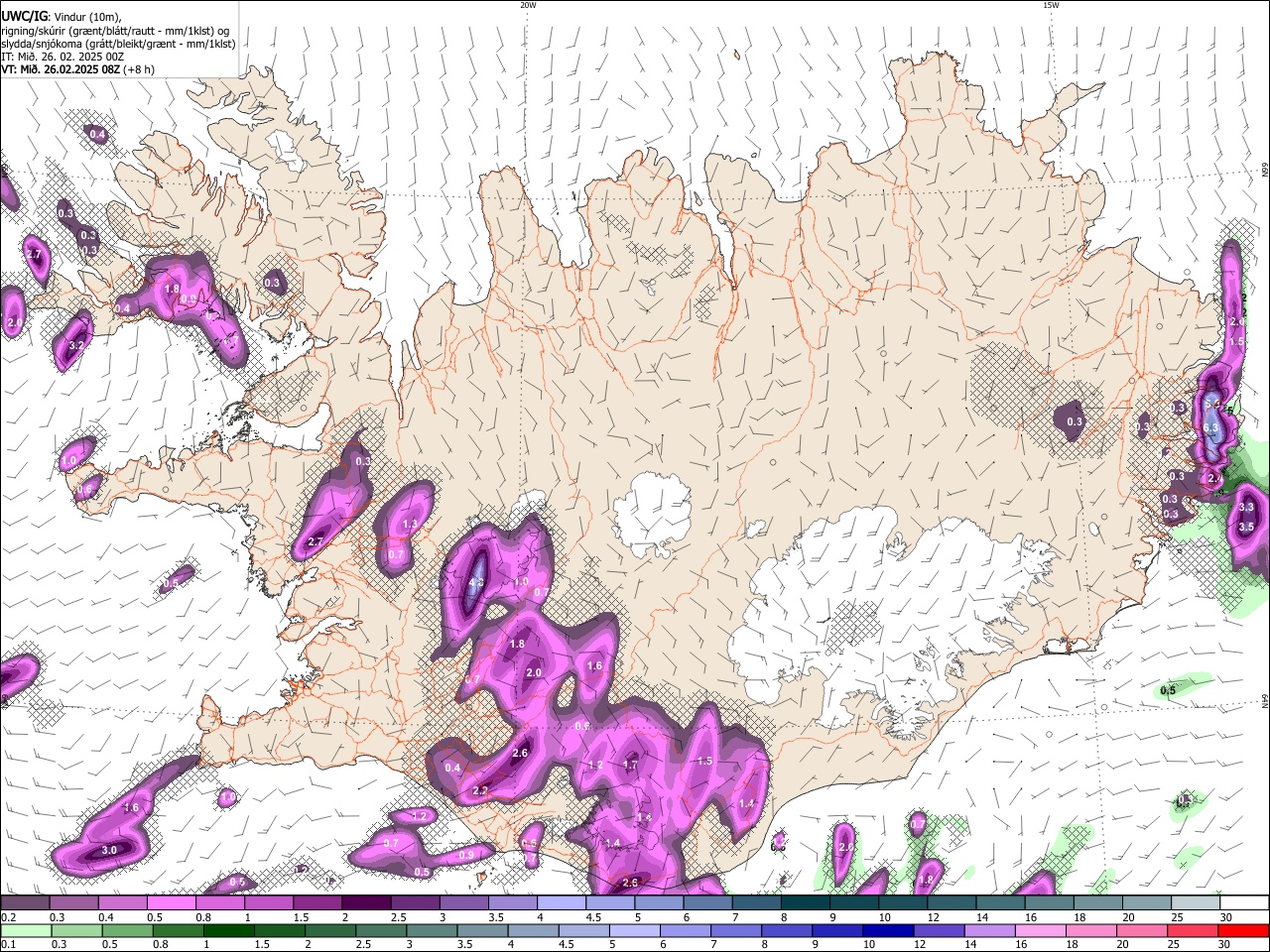1270x952 pixels.
Task: Click the 3.0 precipitation value over the sea
Action: pos(109,850)
